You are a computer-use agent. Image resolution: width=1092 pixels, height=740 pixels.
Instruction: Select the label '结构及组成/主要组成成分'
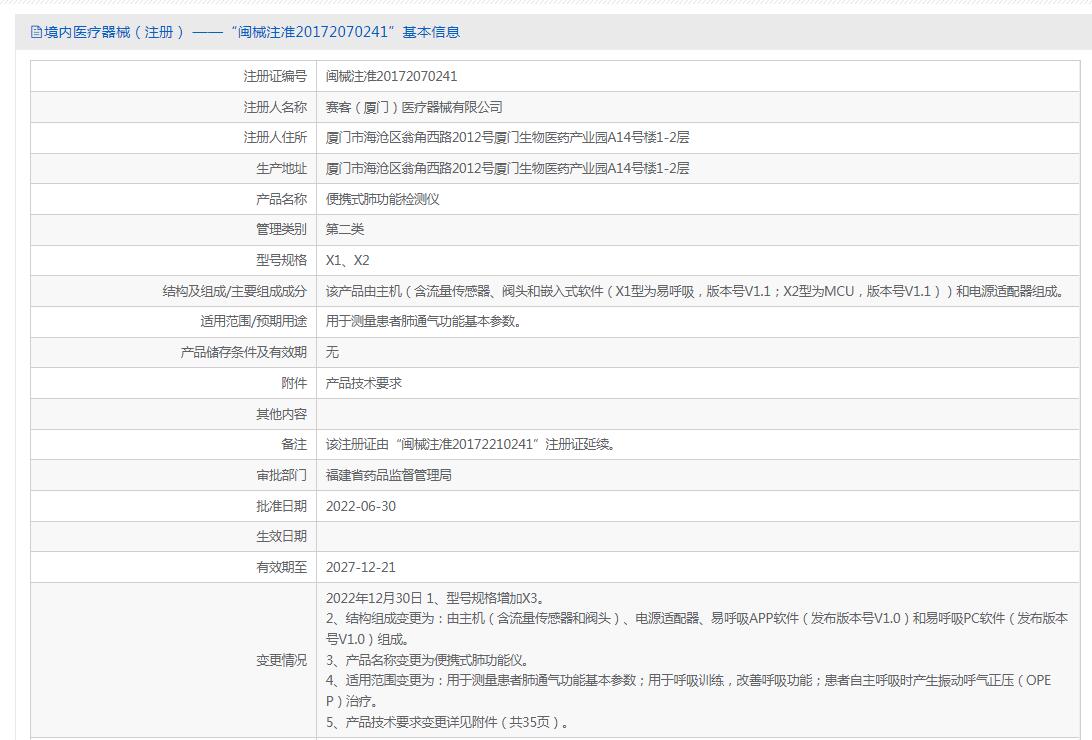(235, 292)
